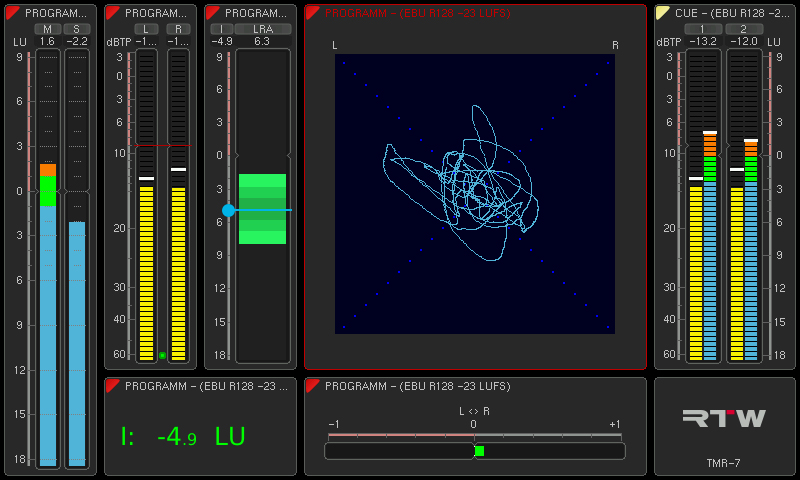
Task: Click the blue integrated loudness marker dot
Action: click(x=228, y=210)
